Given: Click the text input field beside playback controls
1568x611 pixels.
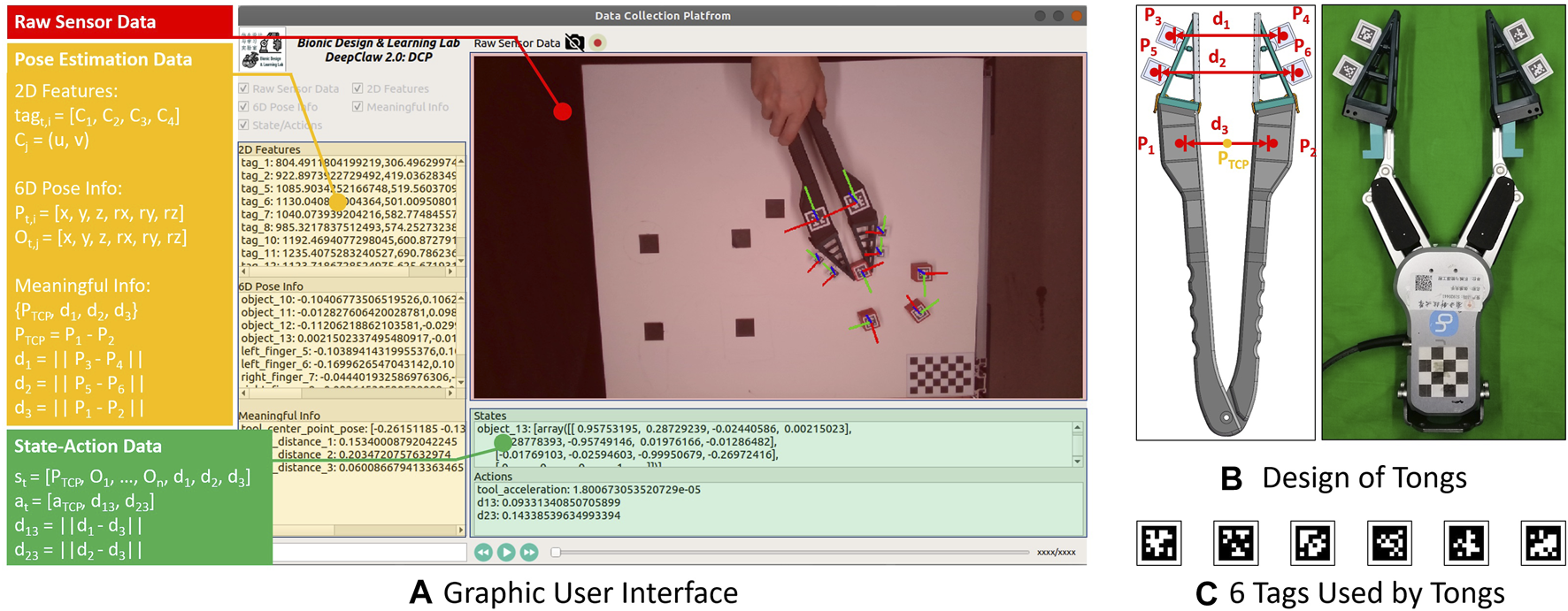Looking at the screenshot, I should 369,553.
